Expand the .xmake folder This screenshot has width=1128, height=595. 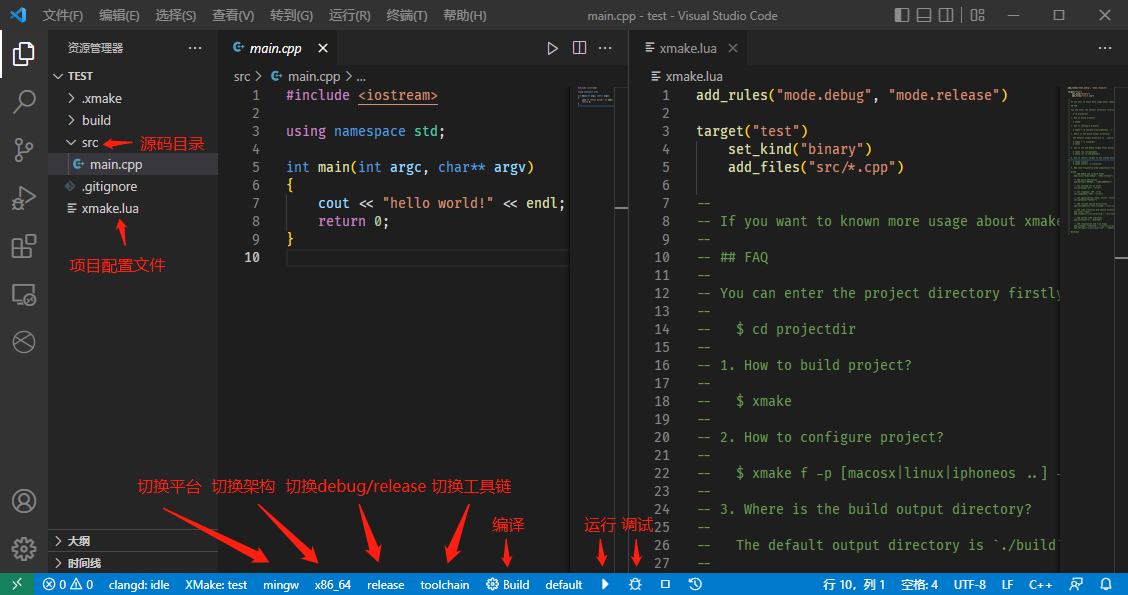point(101,98)
